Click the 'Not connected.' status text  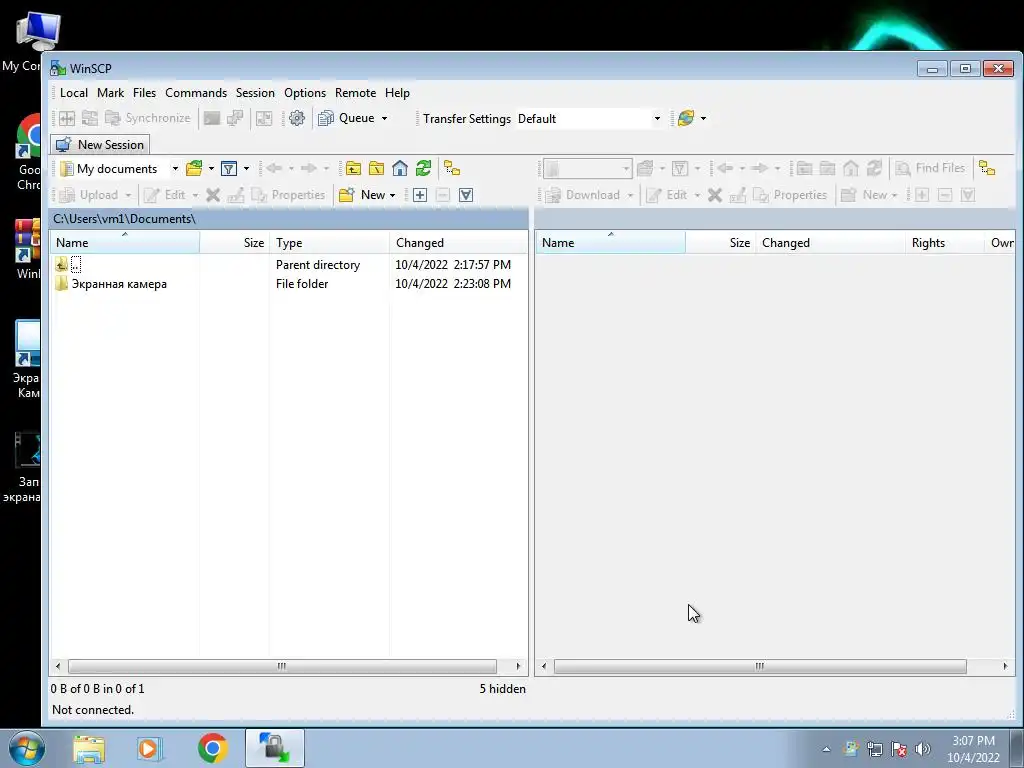coord(93,709)
